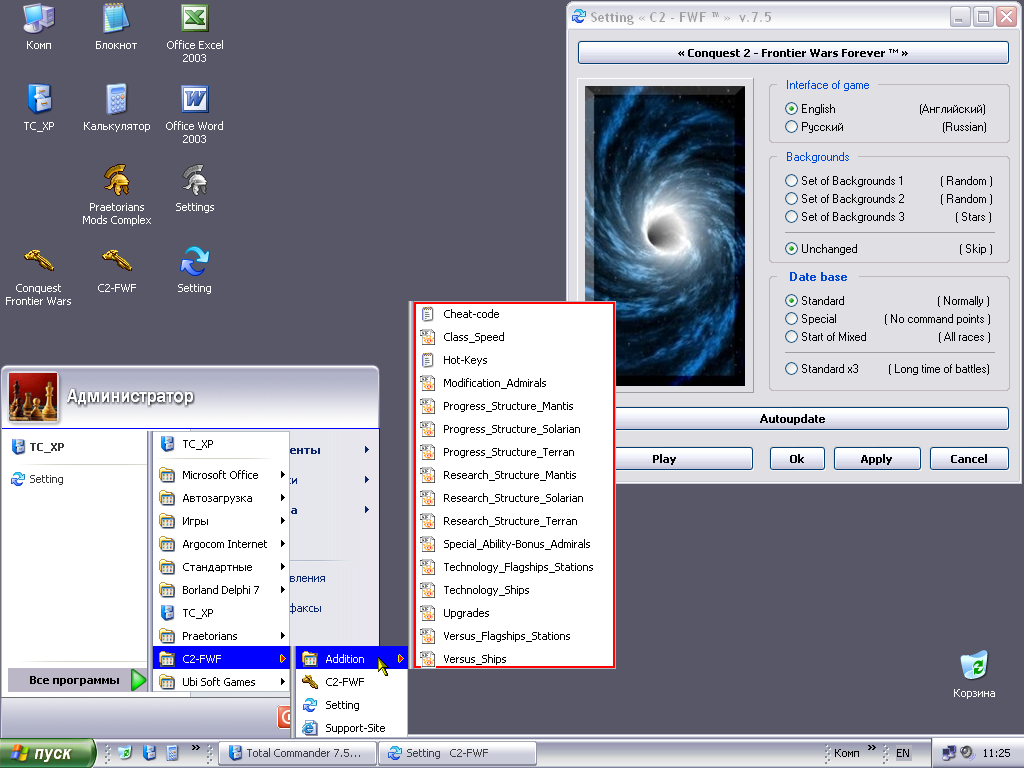Click the Technology_Ships file icon

tap(428, 590)
